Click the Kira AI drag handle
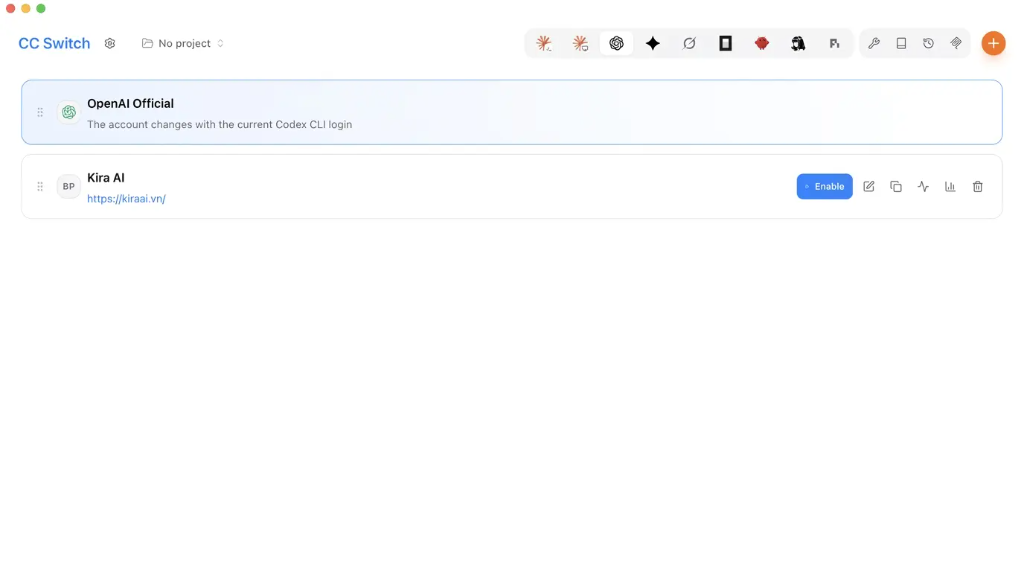The height and width of the screenshot is (571, 1024). coord(40,186)
